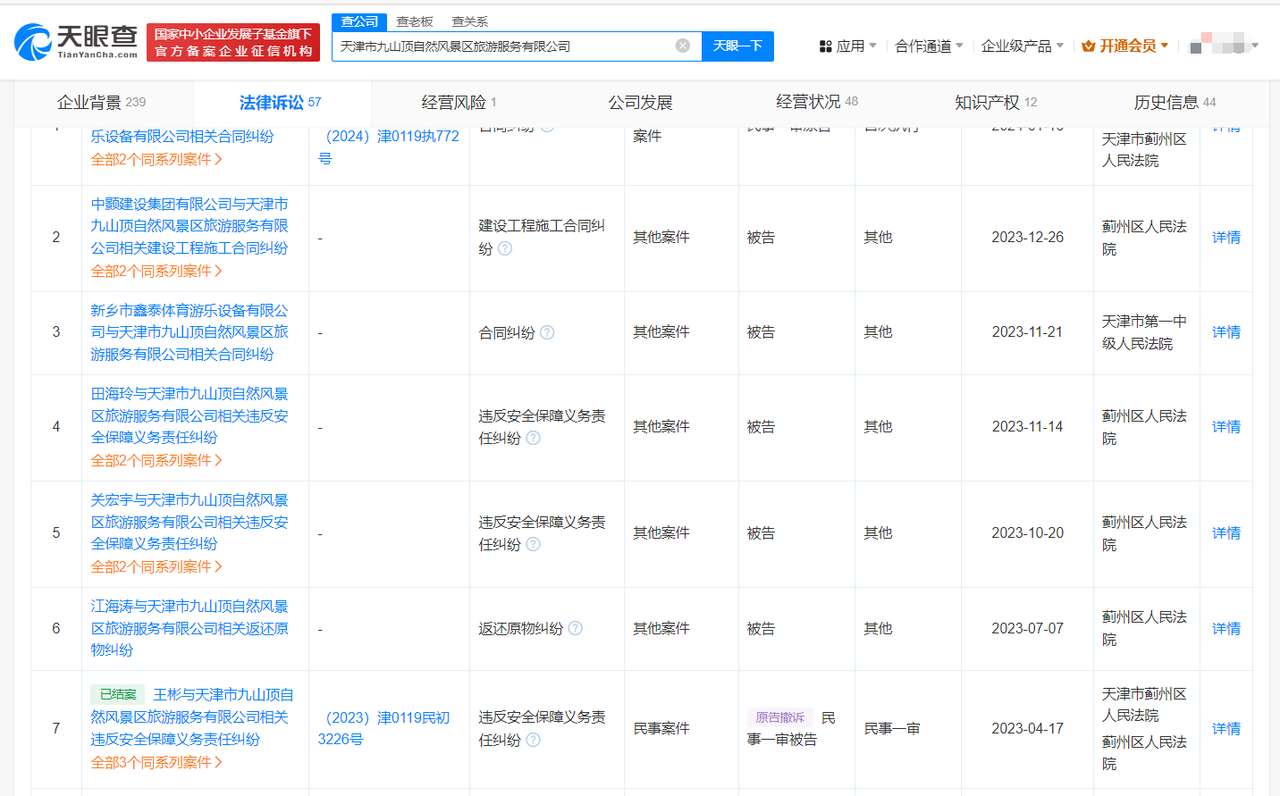
Task: Open help icon for 违反安全保障义务责任纠纷 in row 4
Action: click(x=534, y=437)
